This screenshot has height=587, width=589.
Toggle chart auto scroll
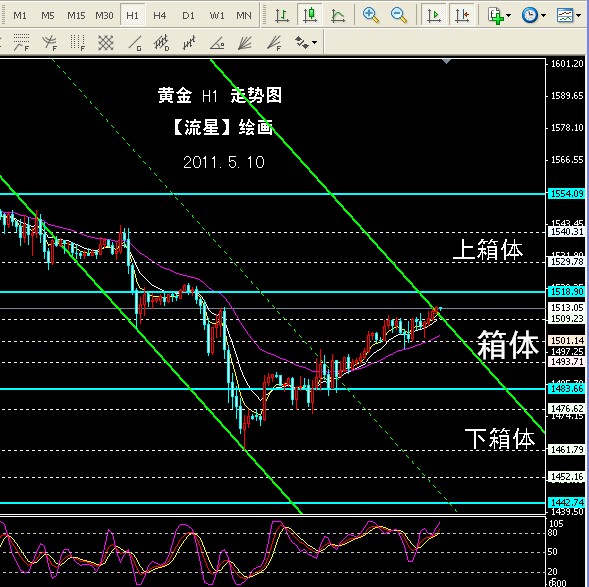pos(434,15)
